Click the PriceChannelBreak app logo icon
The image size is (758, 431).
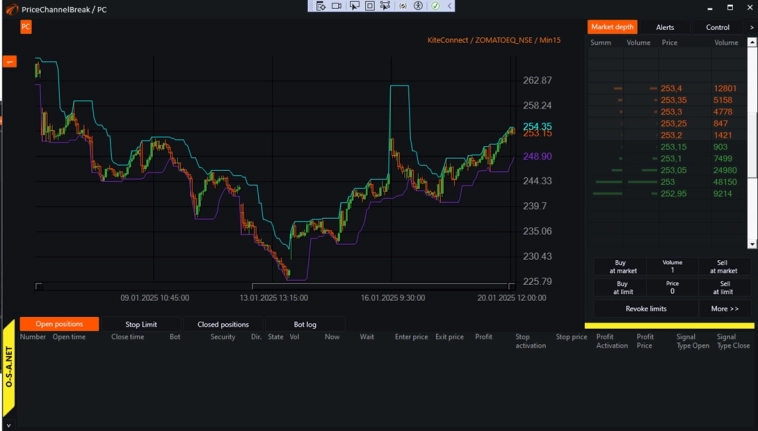11,8
